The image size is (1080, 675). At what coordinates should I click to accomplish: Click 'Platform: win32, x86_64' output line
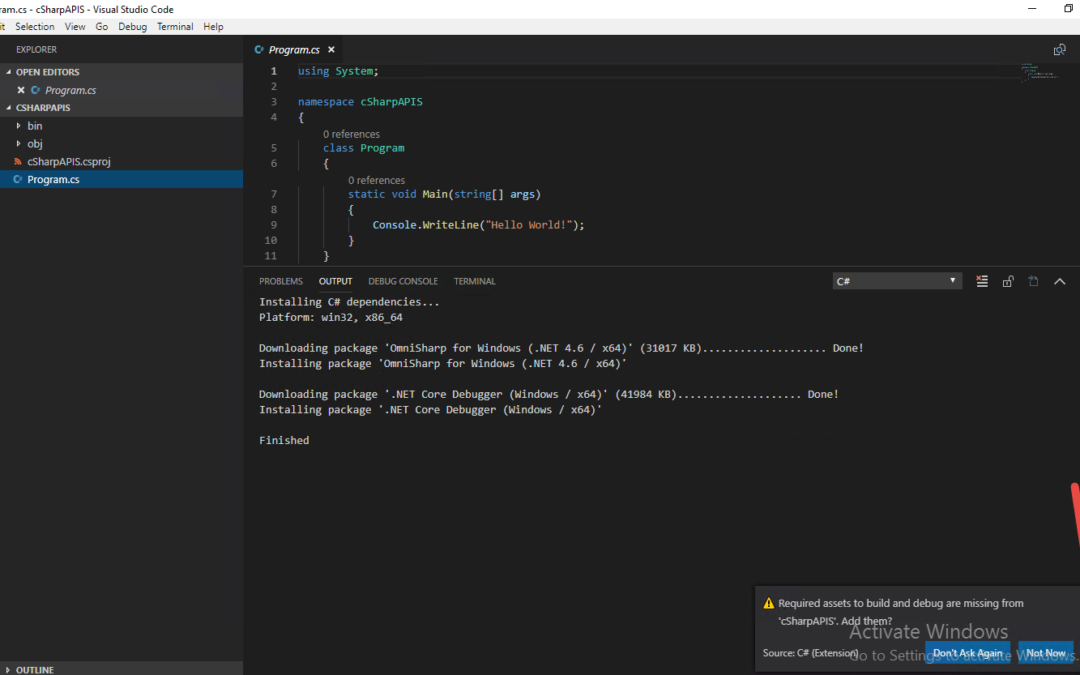point(331,318)
